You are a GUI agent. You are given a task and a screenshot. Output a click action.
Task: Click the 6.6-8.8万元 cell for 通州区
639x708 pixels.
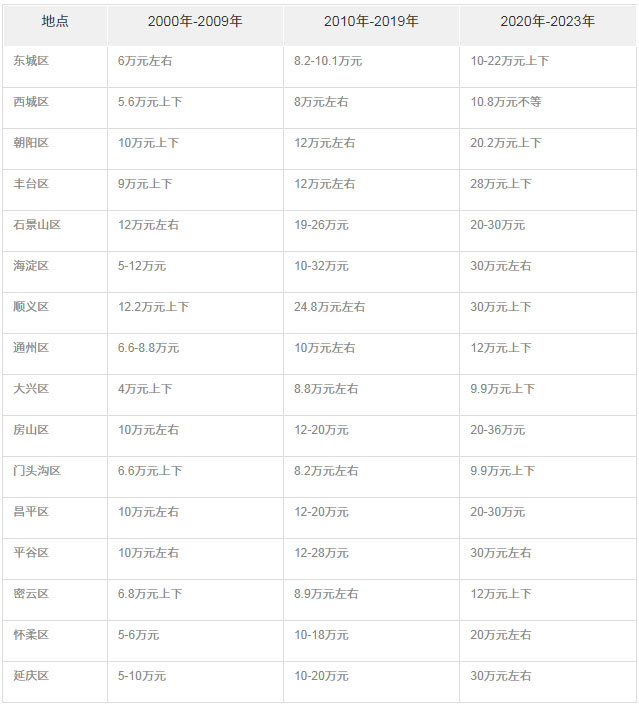(148, 348)
